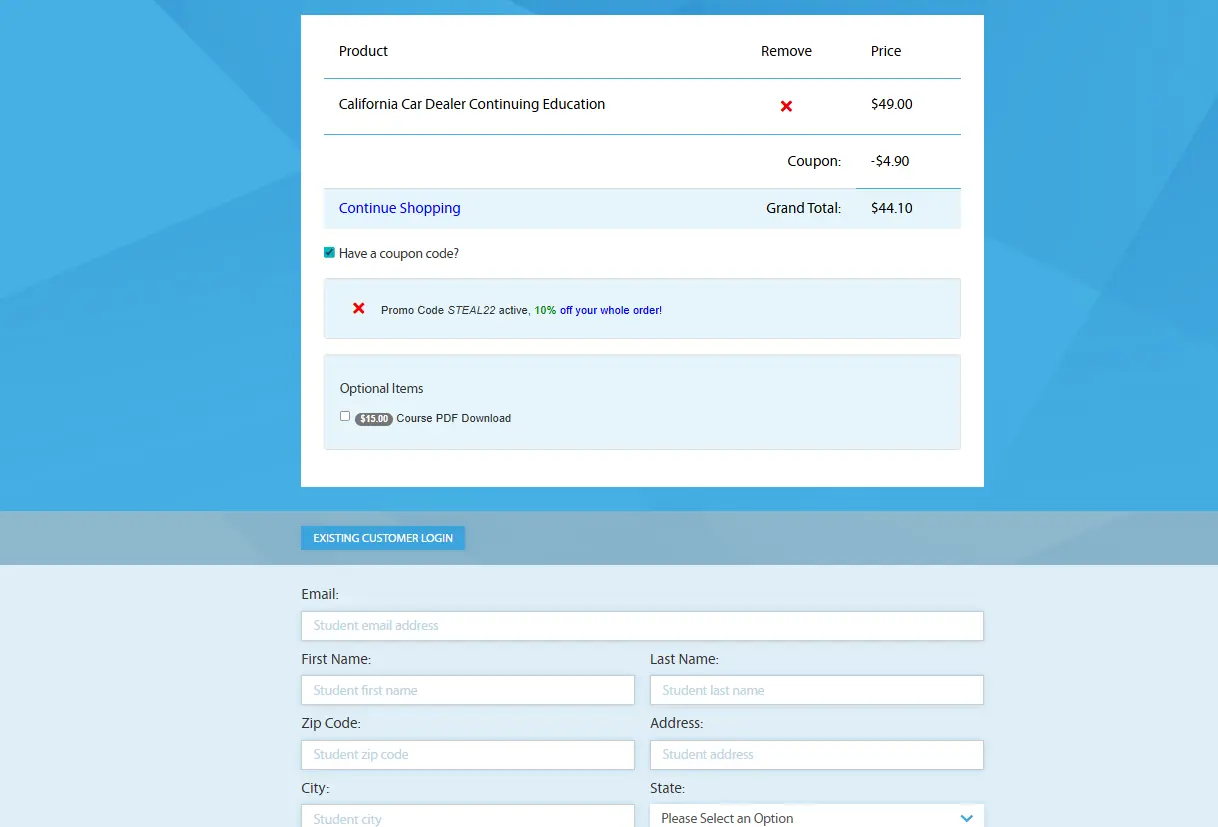Click the Optional Items heading

381,389
